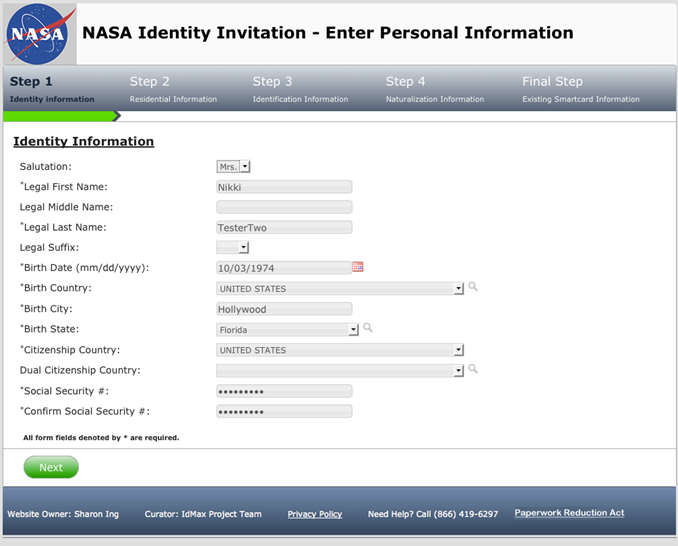Click the Dual Citizenship Country search magnifier
The height and width of the screenshot is (546, 678).
click(x=473, y=369)
